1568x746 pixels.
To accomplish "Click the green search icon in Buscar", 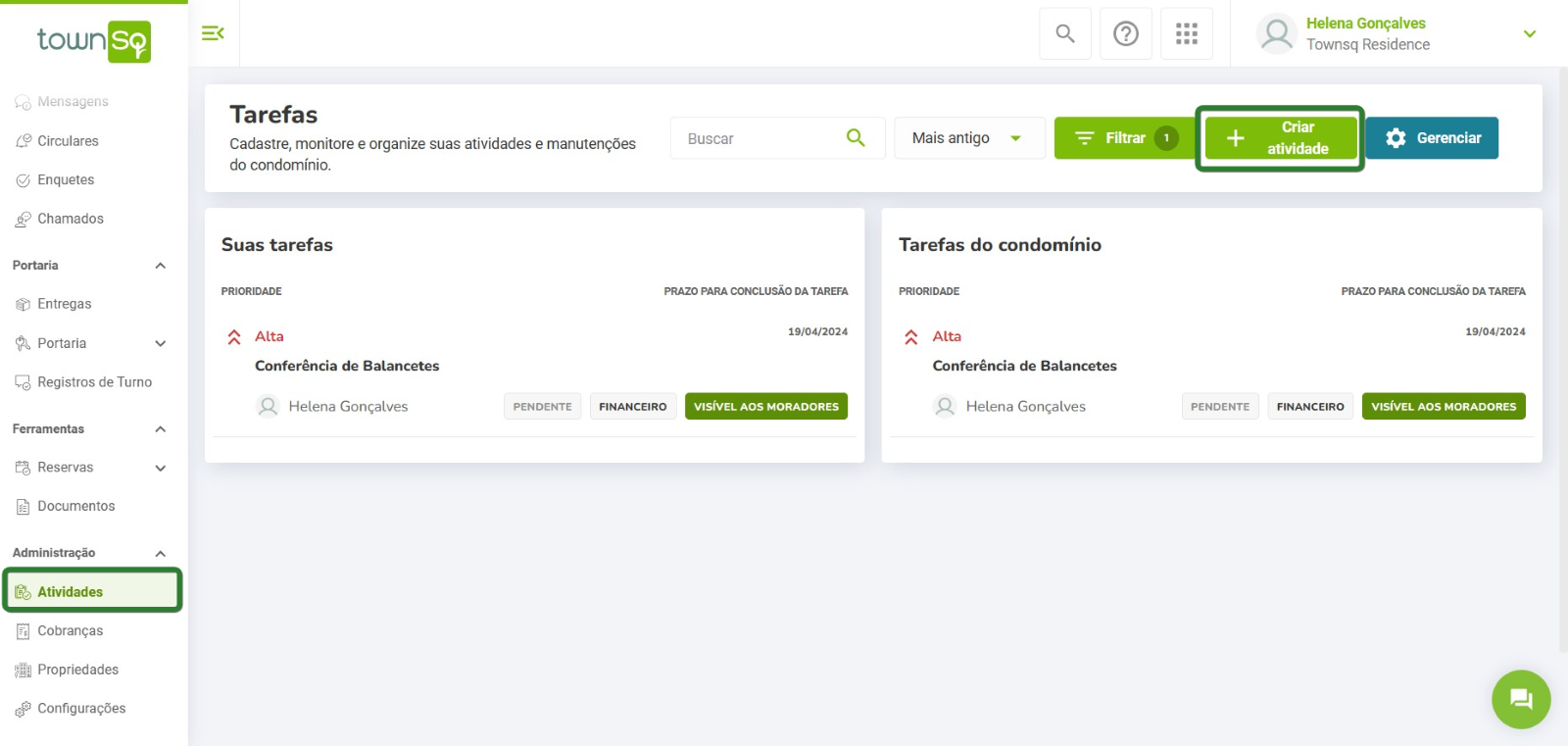I will [856, 138].
